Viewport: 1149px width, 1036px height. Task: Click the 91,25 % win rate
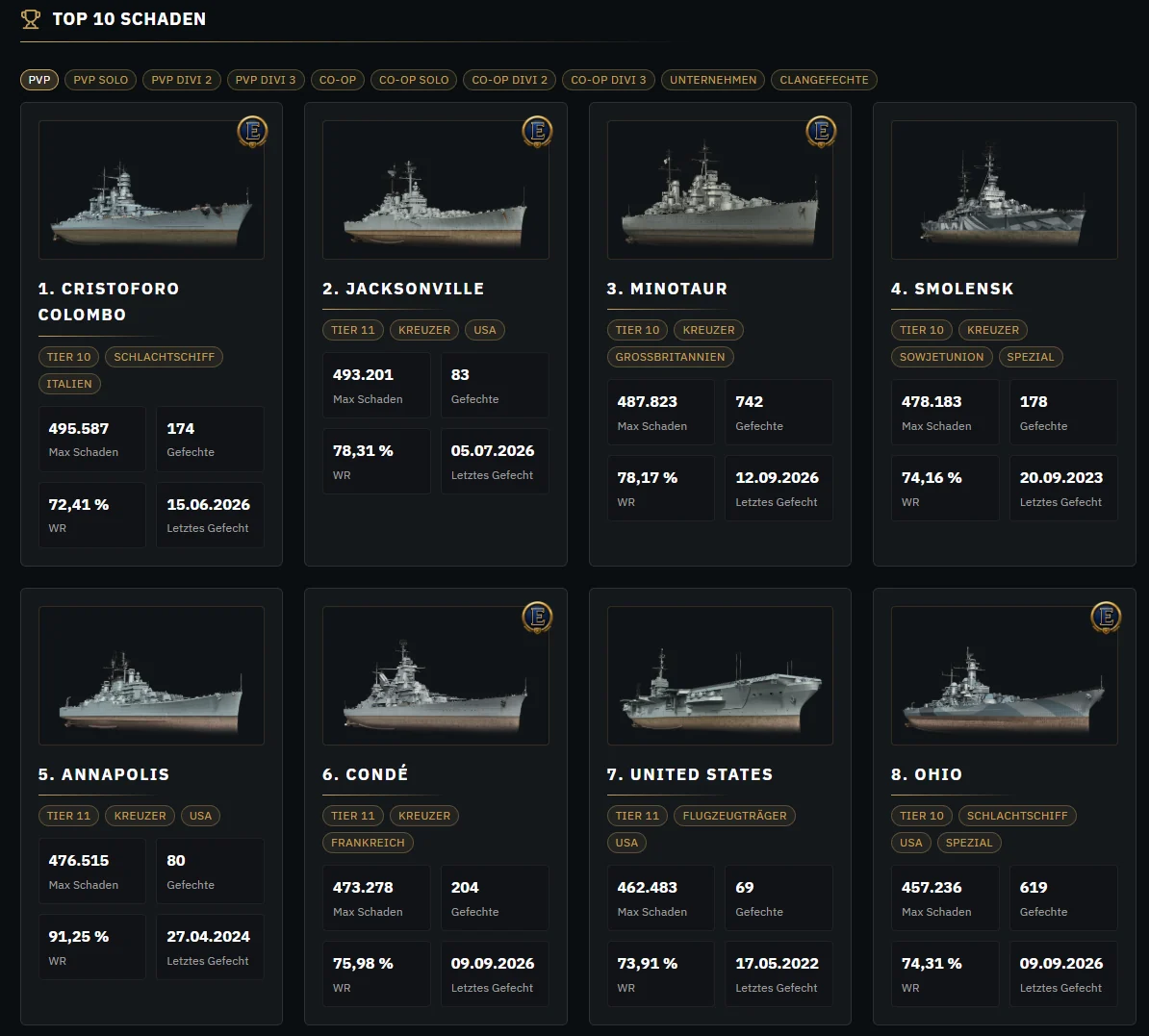[78, 937]
